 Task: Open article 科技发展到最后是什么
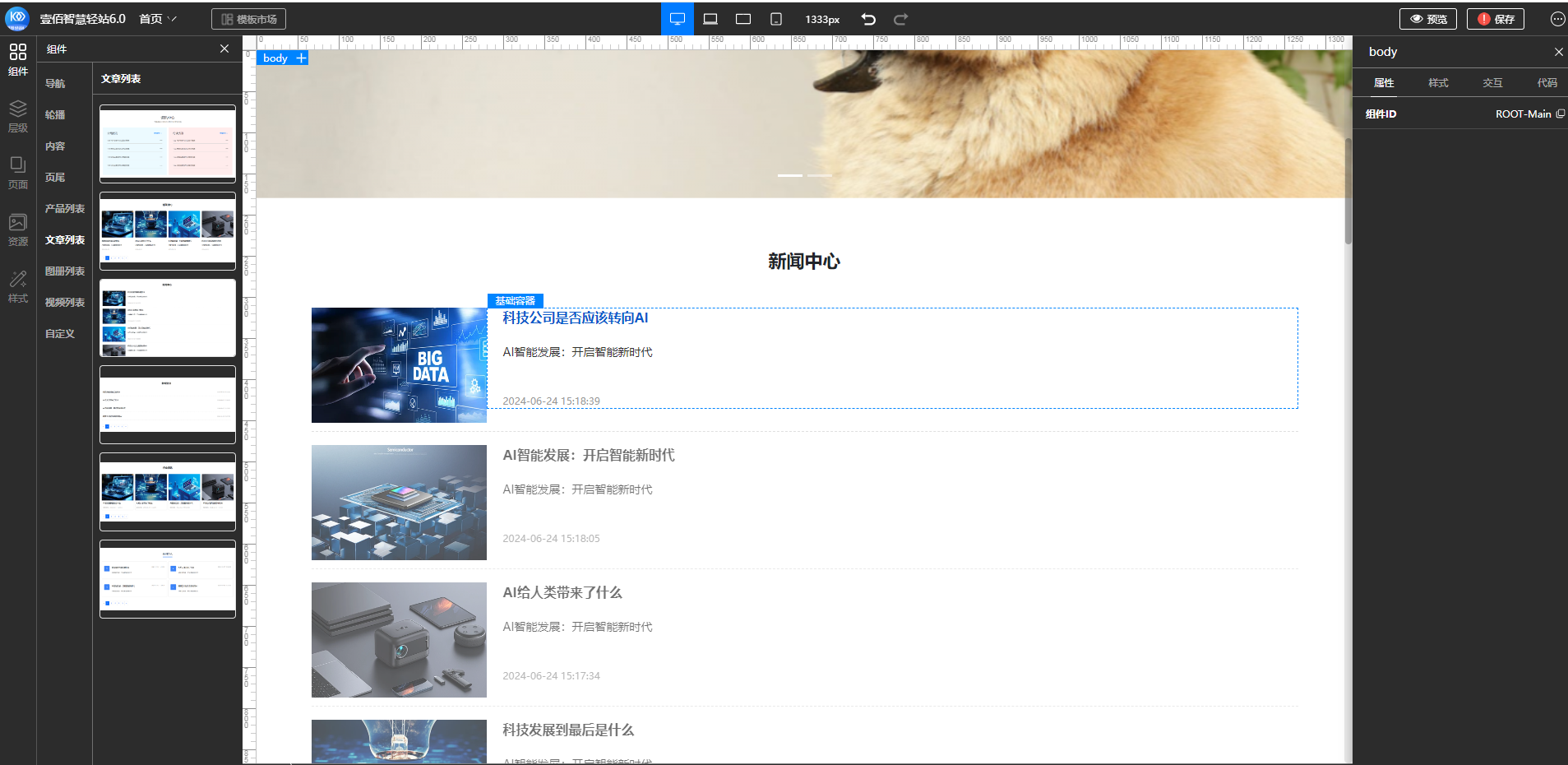click(568, 730)
